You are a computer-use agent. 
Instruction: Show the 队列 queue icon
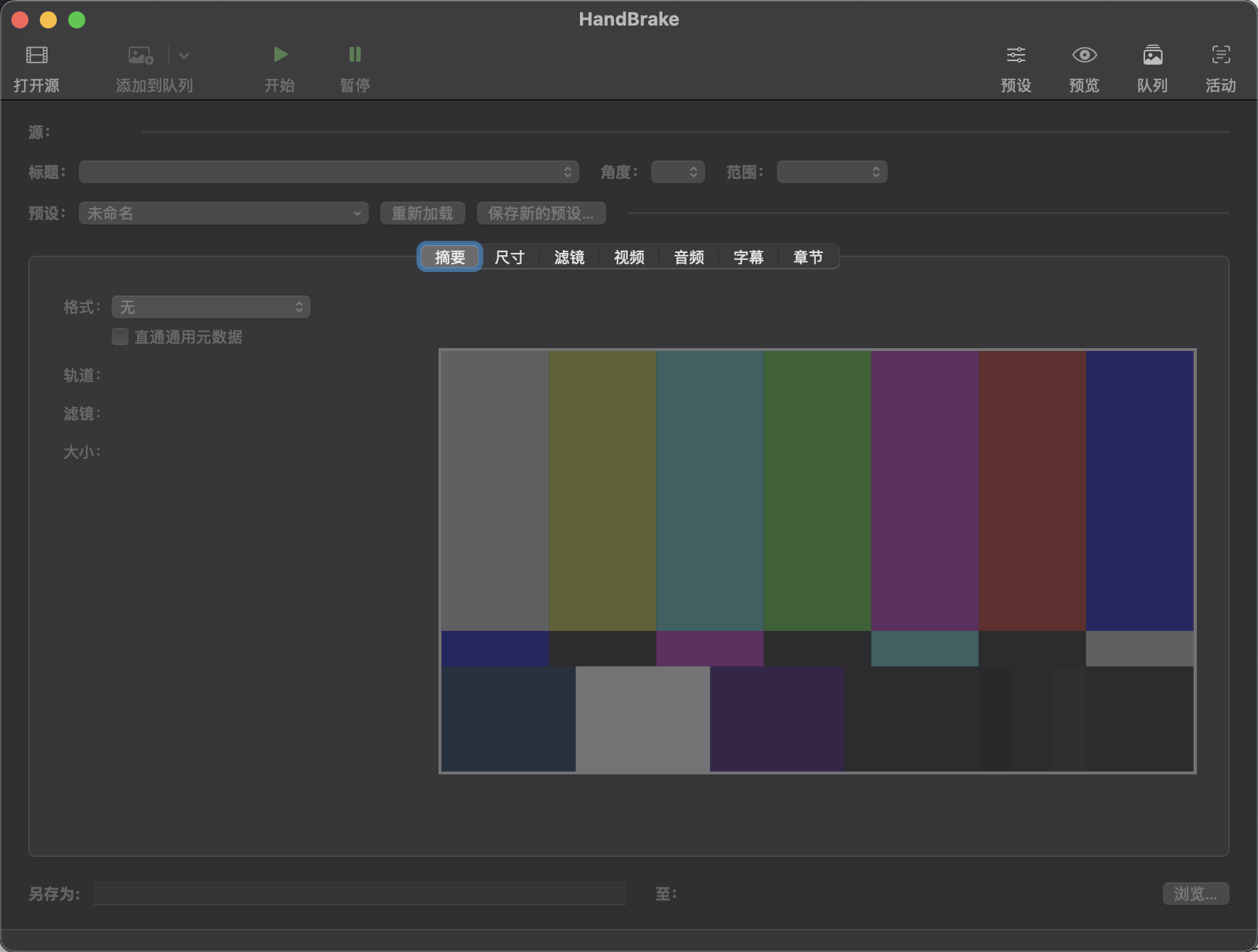[1152, 55]
